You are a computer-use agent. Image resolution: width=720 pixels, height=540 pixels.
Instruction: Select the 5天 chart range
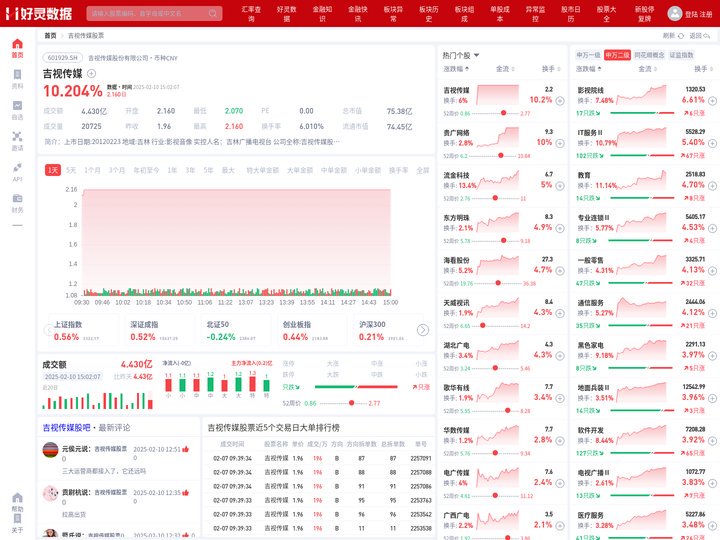point(71,170)
